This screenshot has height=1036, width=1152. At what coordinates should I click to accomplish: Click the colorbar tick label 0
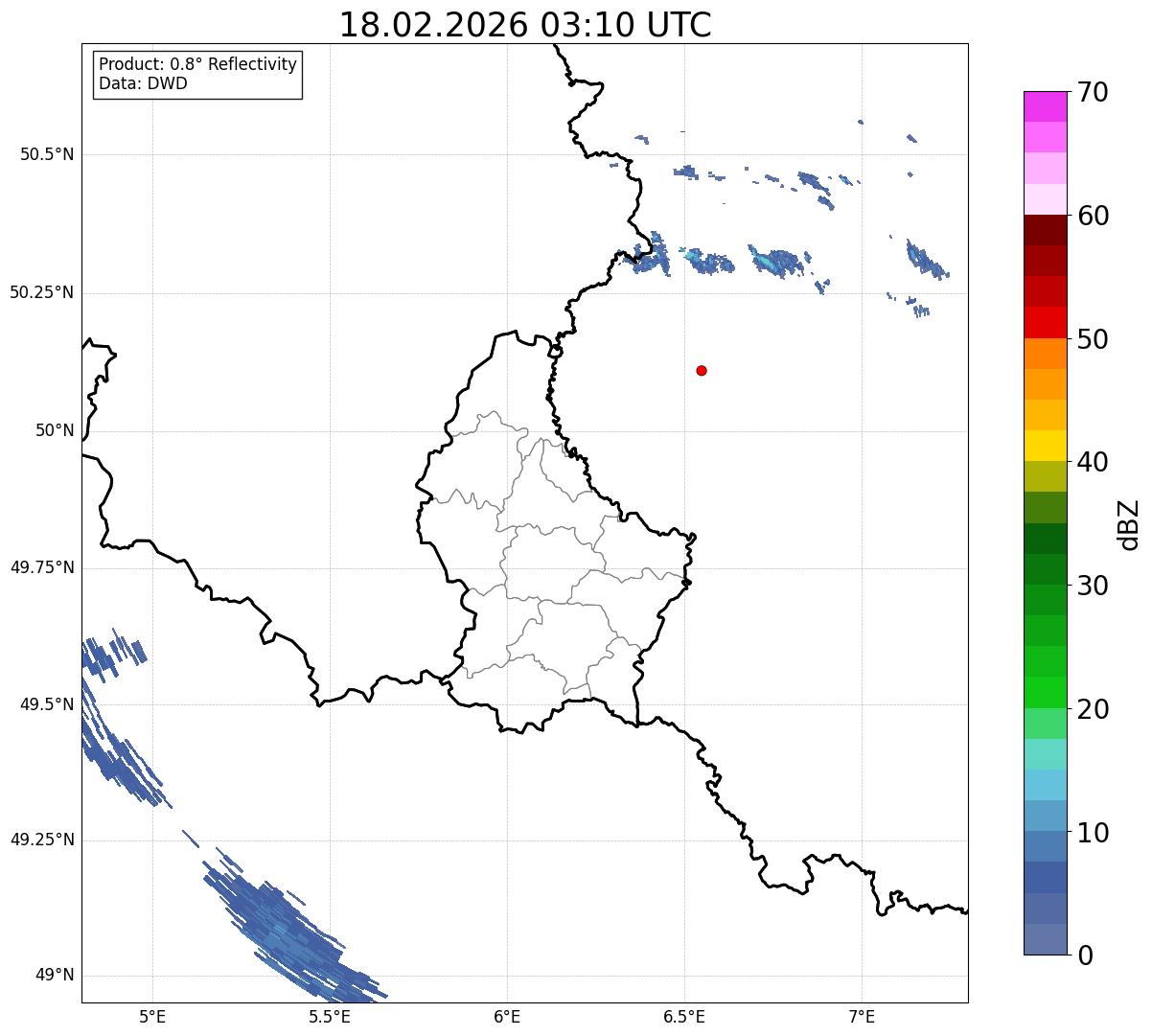(x=1086, y=955)
